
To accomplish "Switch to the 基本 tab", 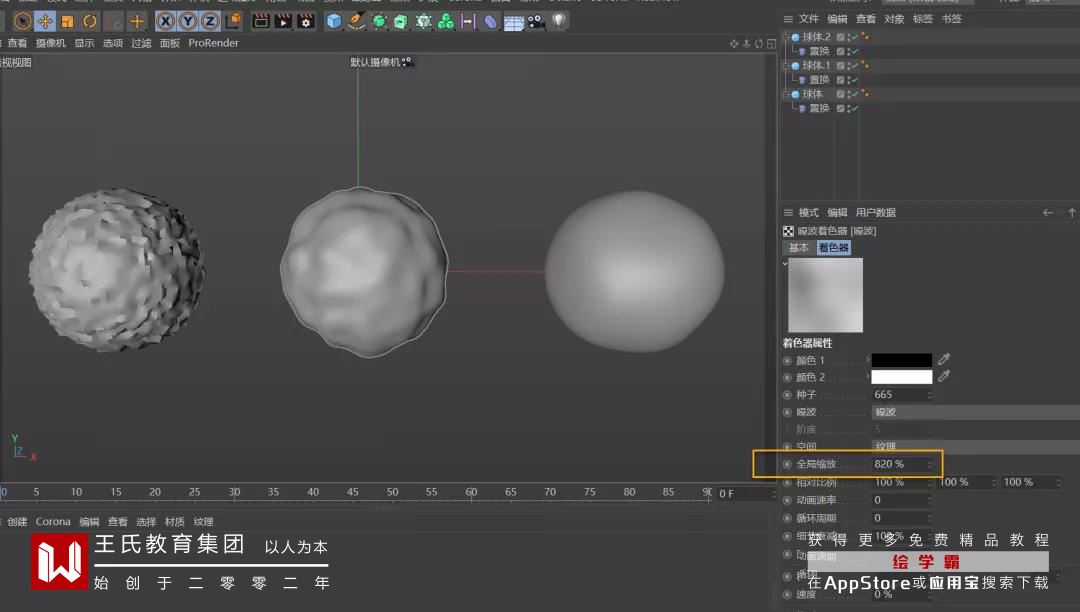I will (x=798, y=247).
